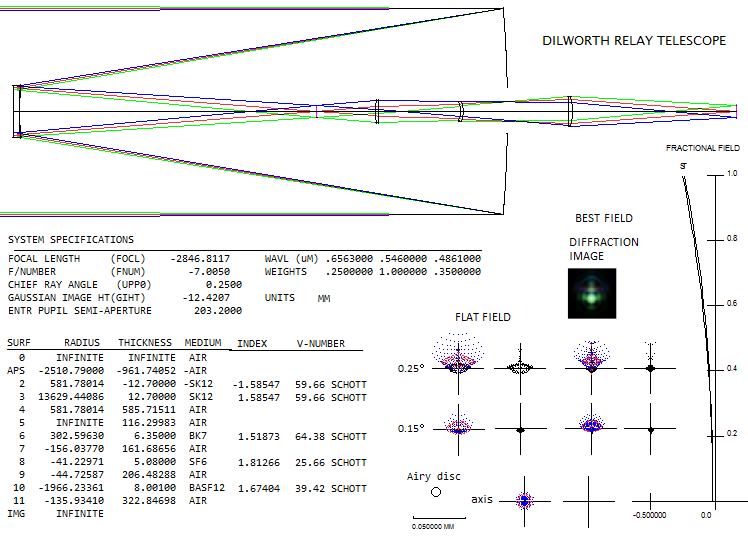
Task: Click the axis field label
Action: point(482,499)
